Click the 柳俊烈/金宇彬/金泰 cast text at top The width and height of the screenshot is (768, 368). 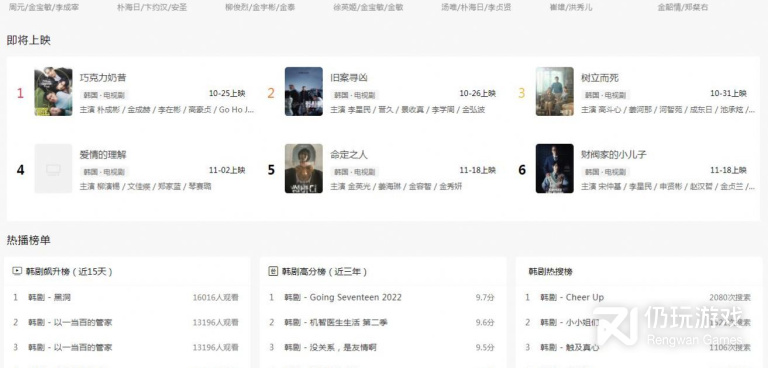click(260, 7)
